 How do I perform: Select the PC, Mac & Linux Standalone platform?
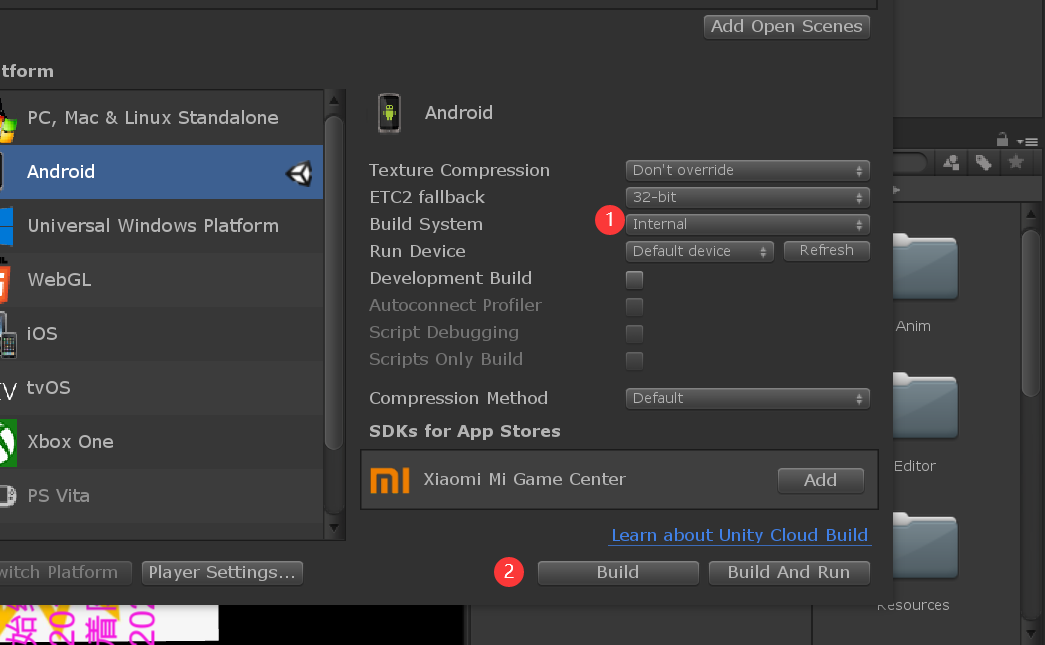(153, 117)
